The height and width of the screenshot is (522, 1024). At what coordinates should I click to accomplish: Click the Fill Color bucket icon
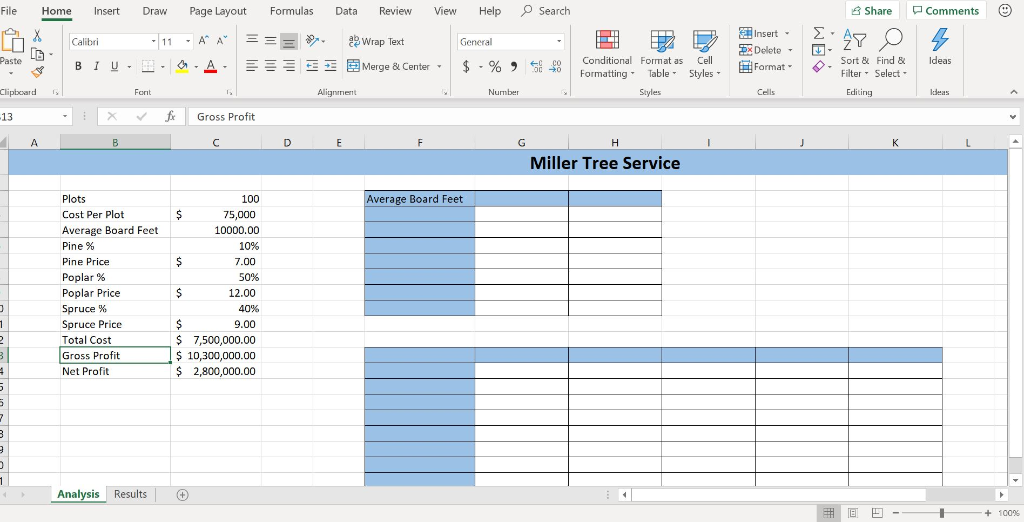pyautogui.click(x=182, y=66)
